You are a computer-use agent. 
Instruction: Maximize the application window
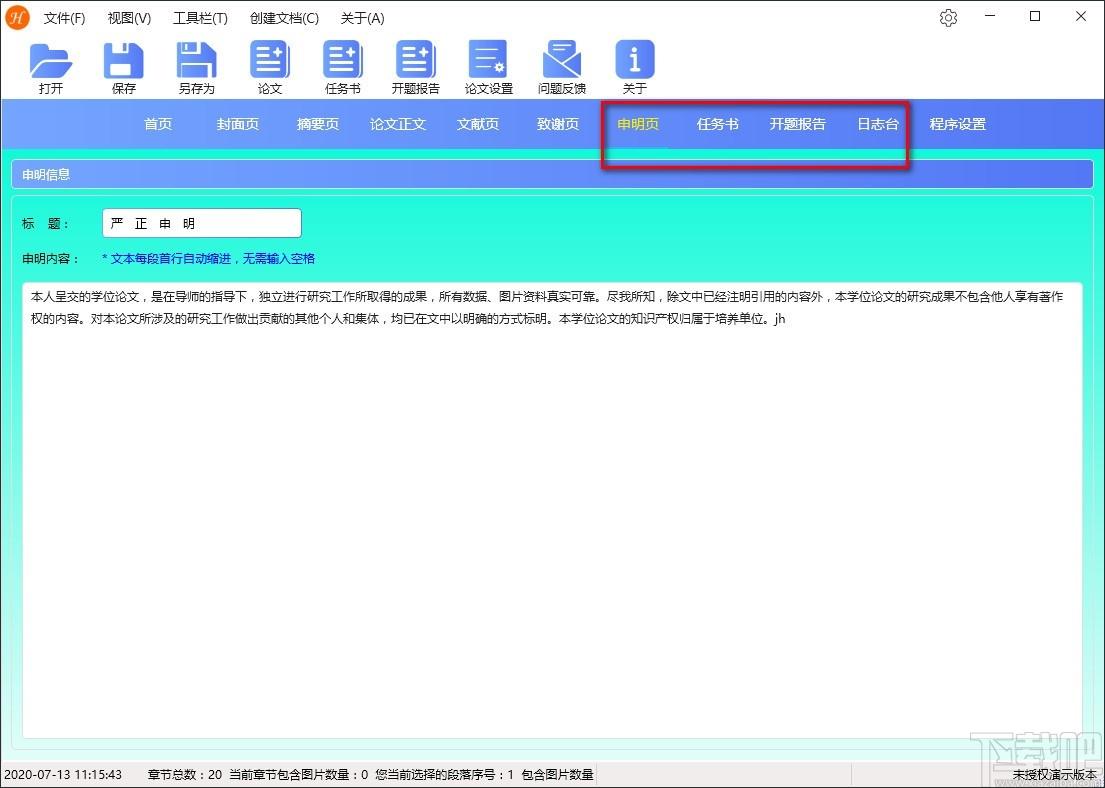click(1035, 16)
